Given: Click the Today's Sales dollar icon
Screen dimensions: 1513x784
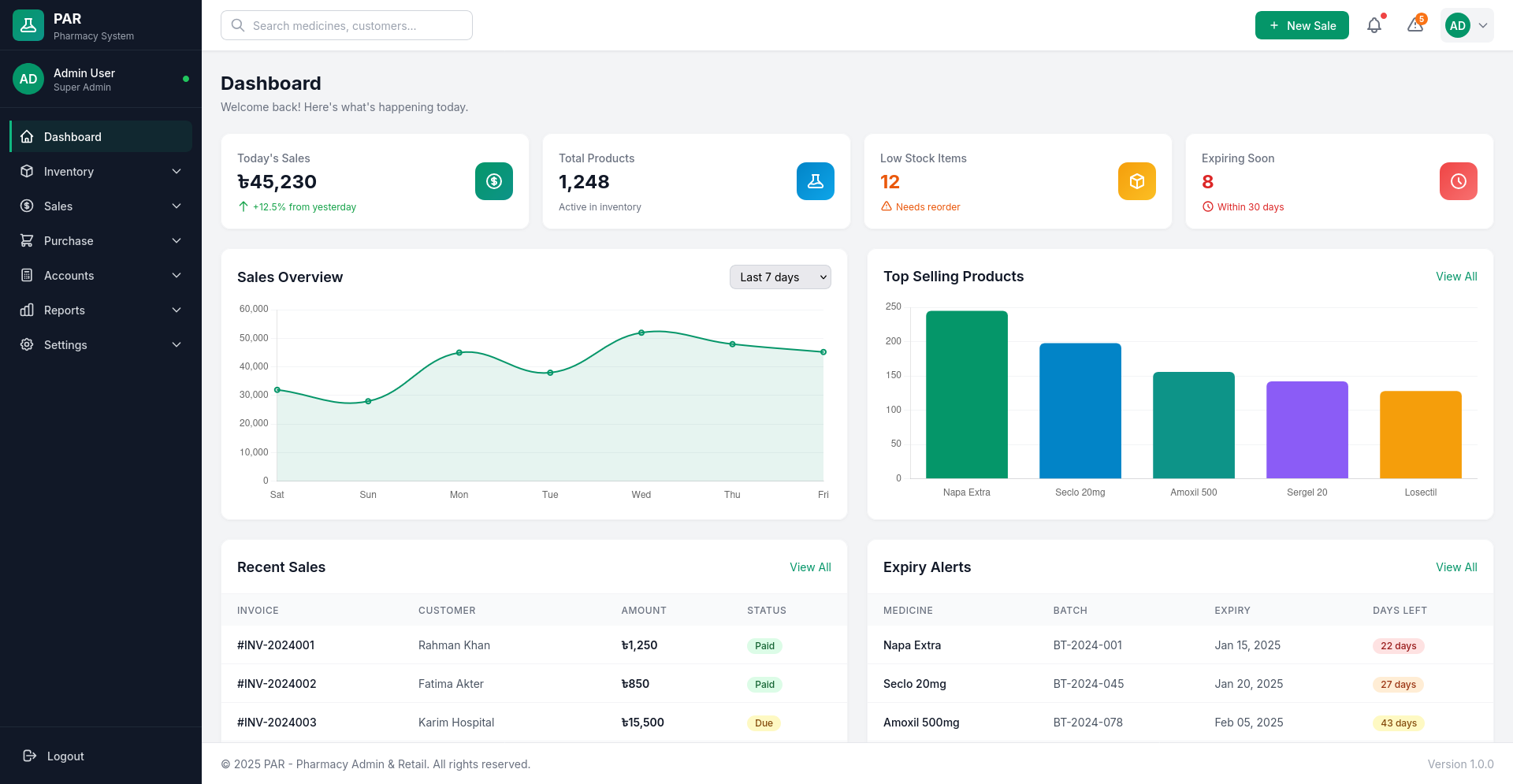Looking at the screenshot, I should tap(494, 181).
